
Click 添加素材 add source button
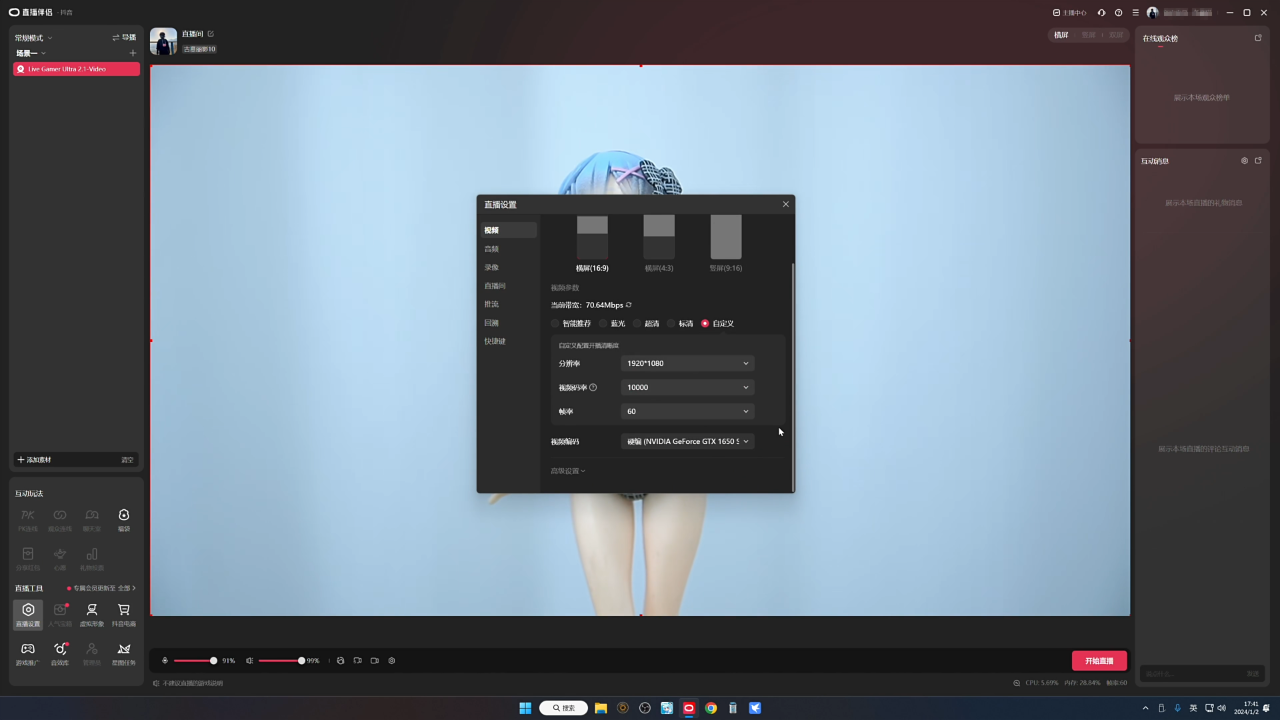(x=35, y=460)
